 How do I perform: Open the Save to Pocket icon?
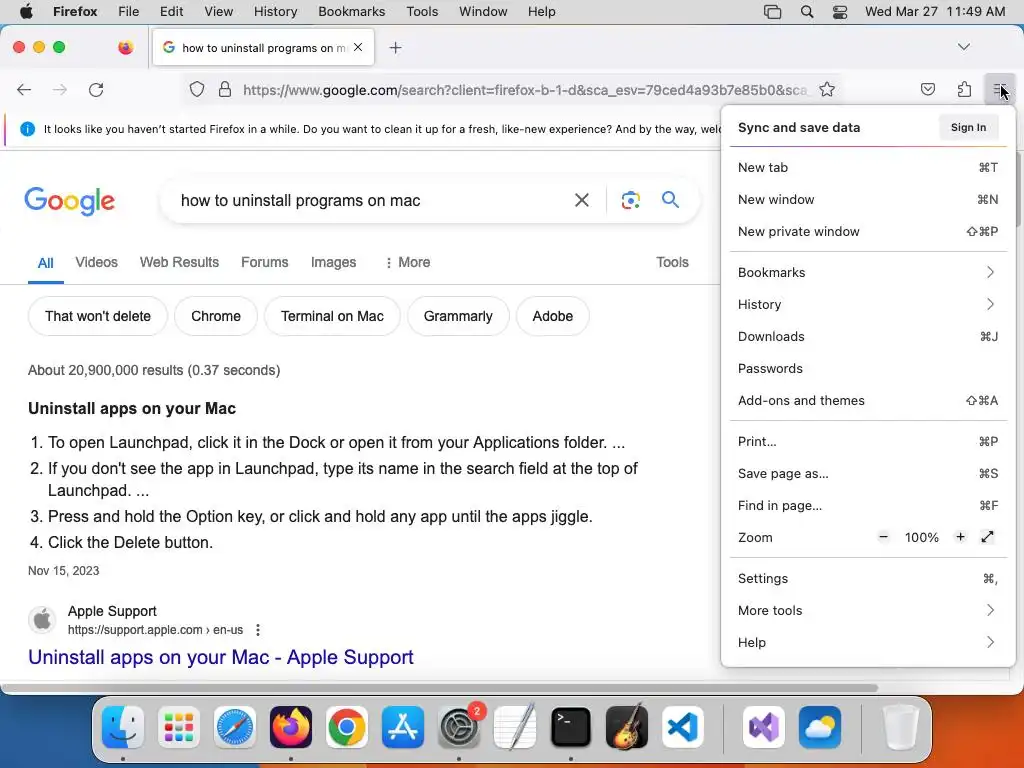[927, 89]
